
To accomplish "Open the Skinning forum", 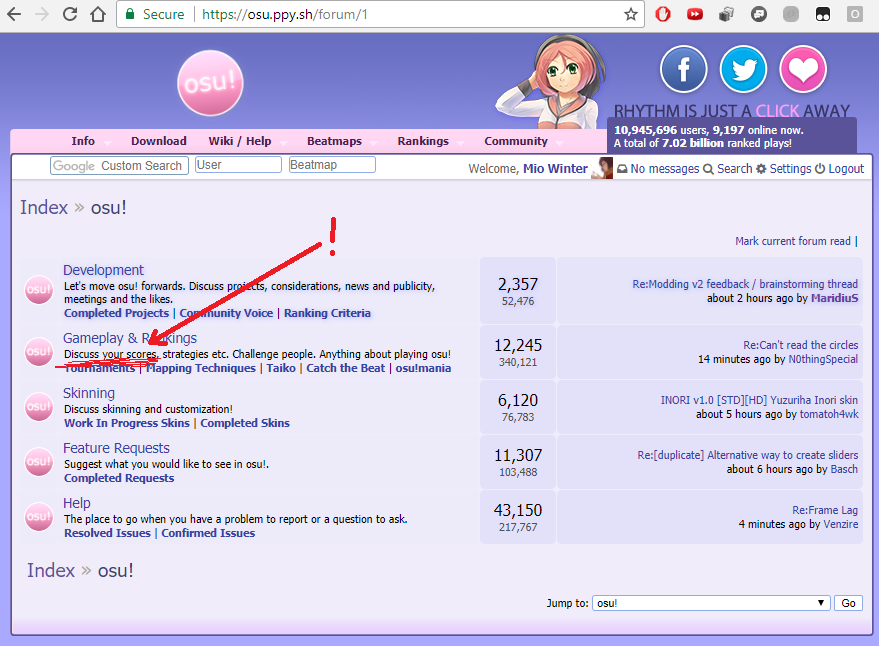I will (x=89, y=393).
